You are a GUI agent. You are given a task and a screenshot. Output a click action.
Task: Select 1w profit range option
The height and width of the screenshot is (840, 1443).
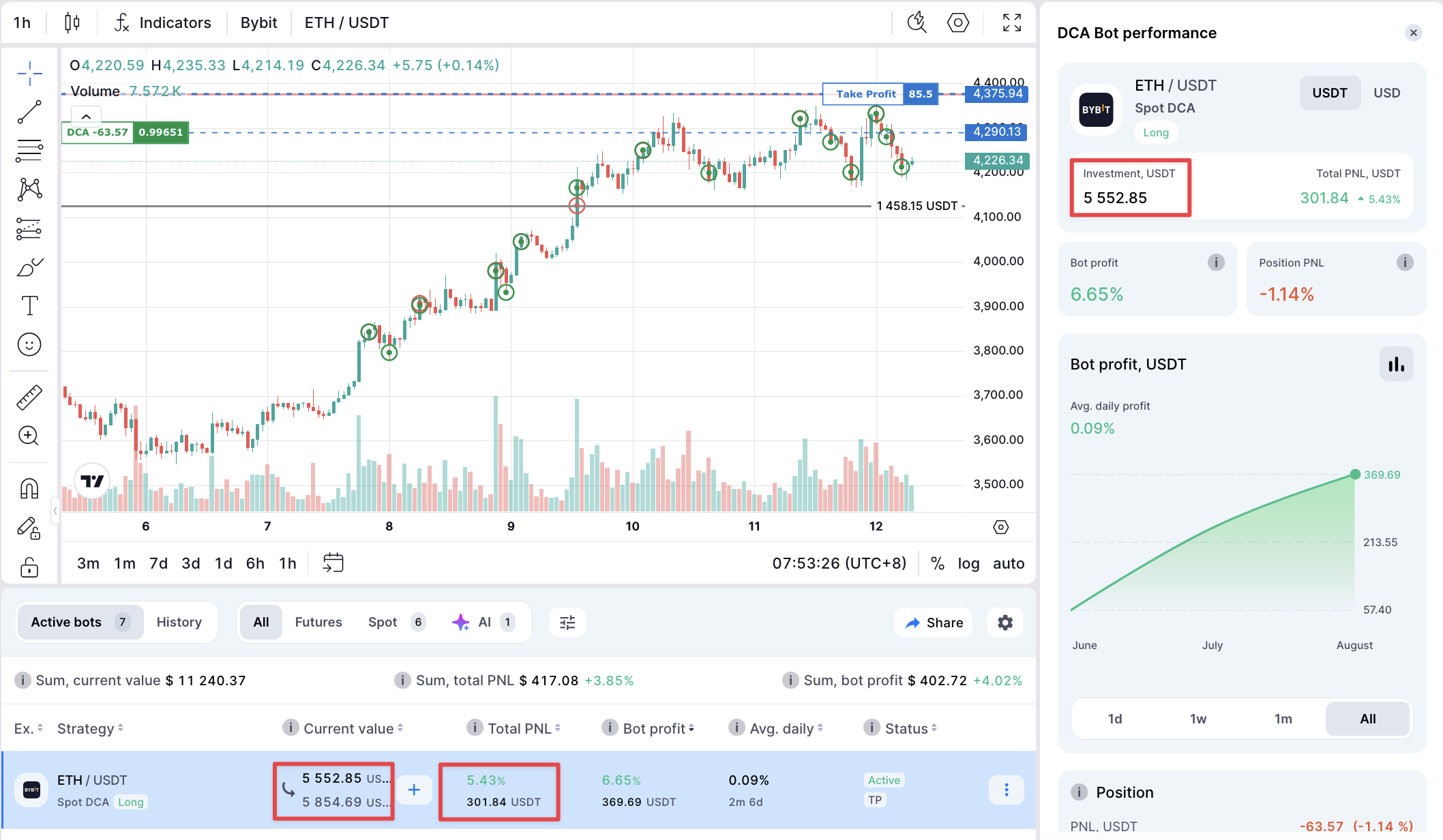click(x=1198, y=719)
